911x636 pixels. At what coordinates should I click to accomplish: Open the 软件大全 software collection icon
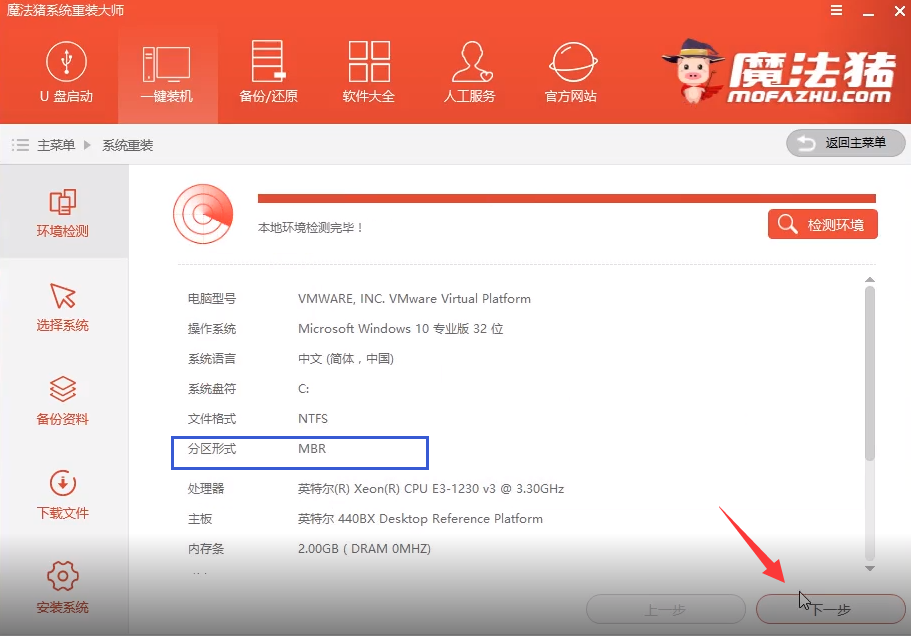point(368,73)
